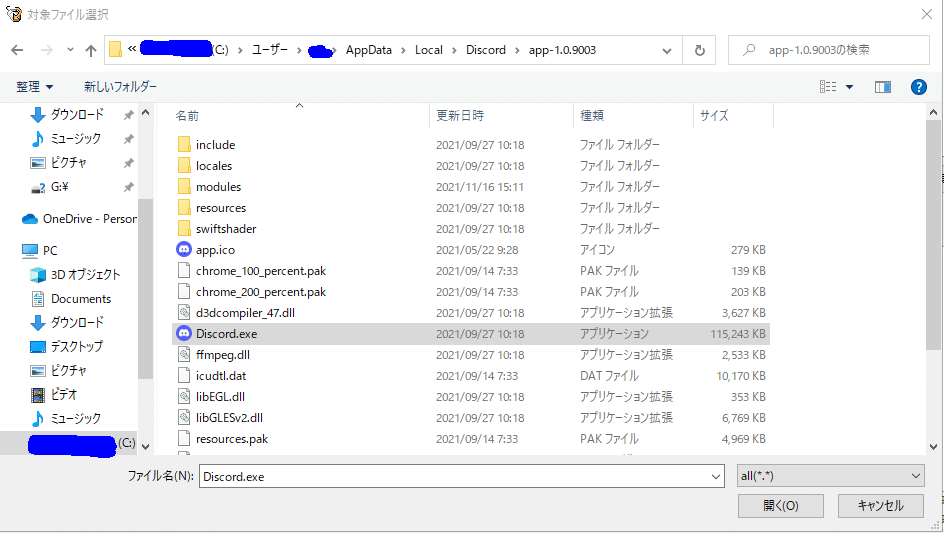Viewport: 944px width, 533px height.
Task: Select the modules folder icon
Action: pyautogui.click(x=184, y=187)
